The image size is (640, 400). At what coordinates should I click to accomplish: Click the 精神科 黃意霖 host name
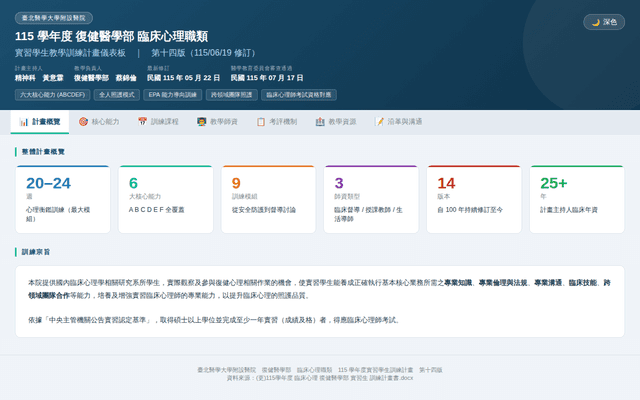coord(39,78)
